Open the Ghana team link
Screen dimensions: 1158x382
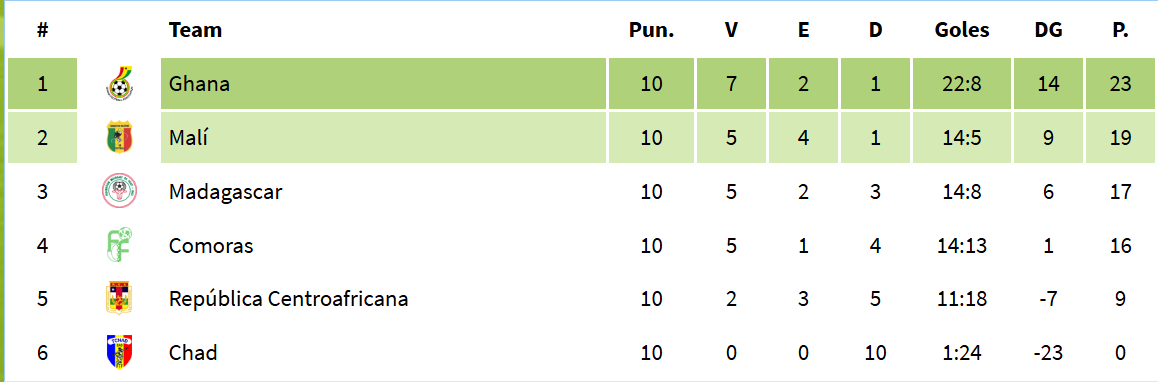(199, 84)
